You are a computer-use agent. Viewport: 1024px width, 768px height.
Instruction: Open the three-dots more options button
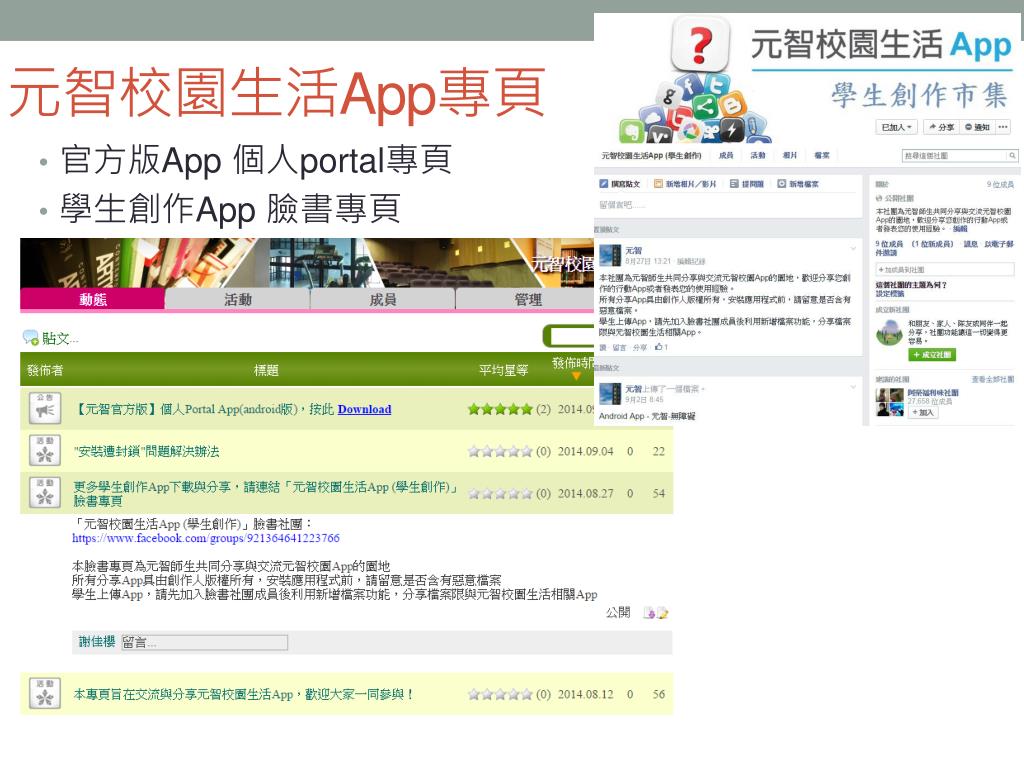pyautogui.click(x=1003, y=127)
